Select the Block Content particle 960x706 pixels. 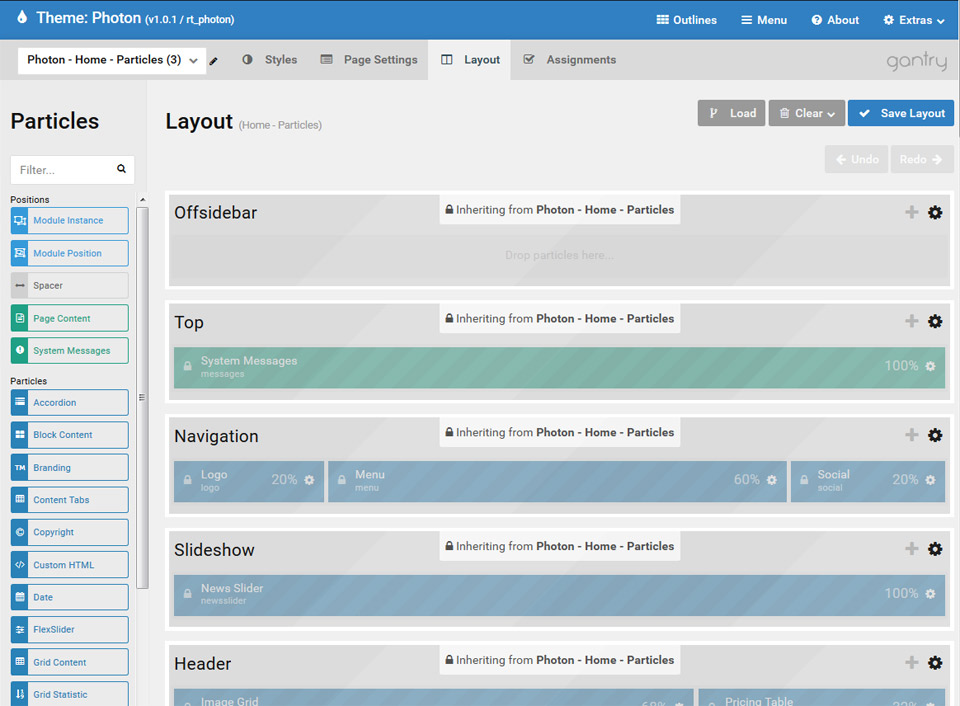[x=70, y=435]
